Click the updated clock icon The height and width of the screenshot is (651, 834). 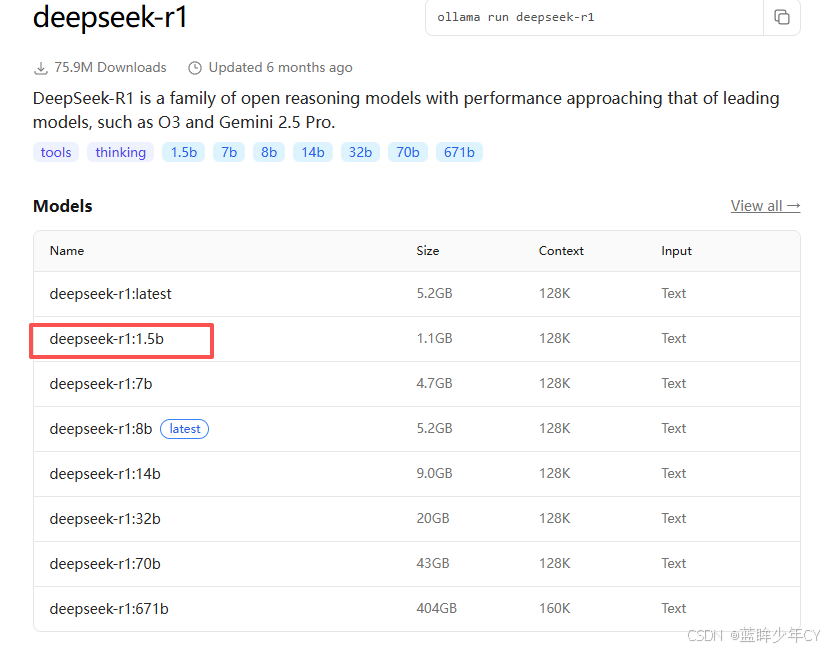195,68
